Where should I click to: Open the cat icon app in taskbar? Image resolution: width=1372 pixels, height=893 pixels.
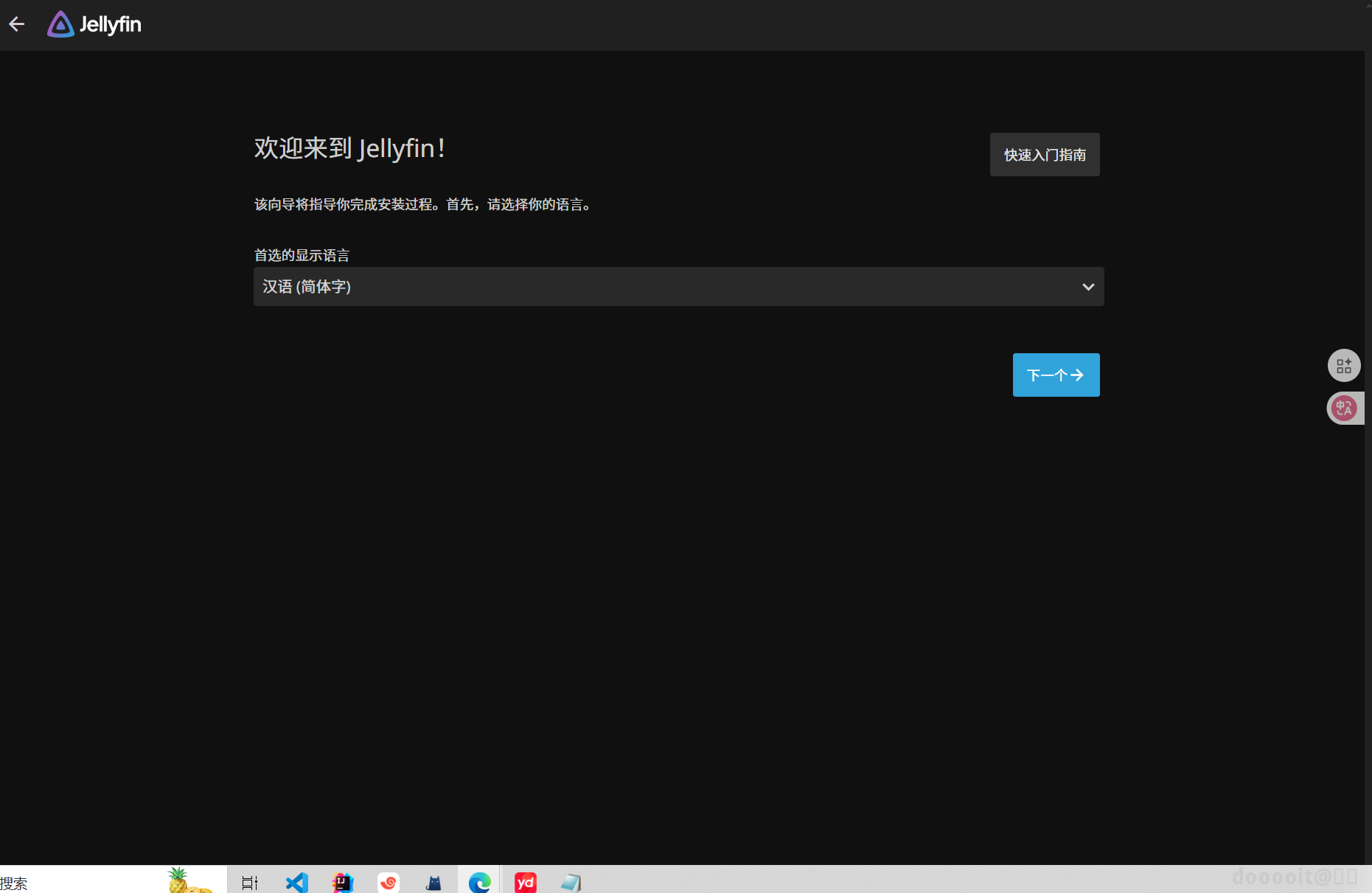click(434, 883)
